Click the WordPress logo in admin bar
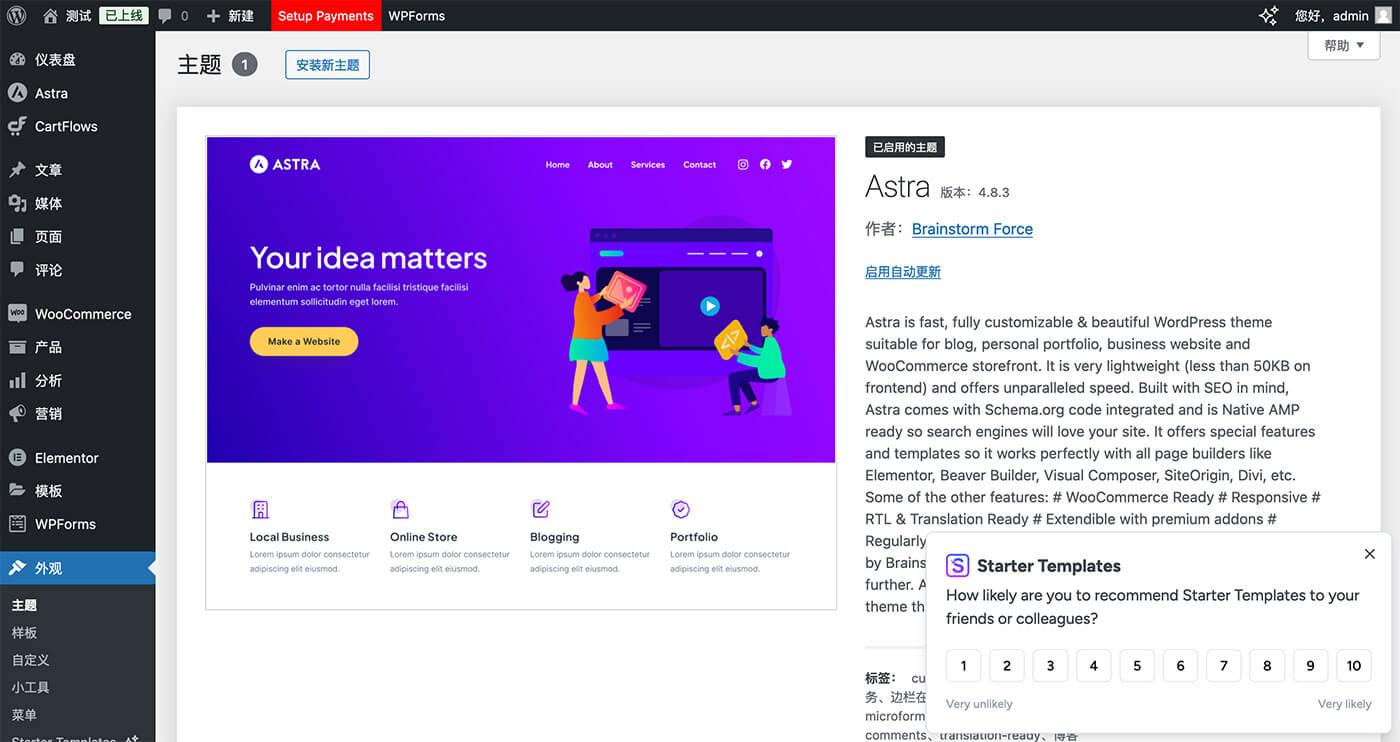The image size is (1400, 742). [x=16, y=15]
